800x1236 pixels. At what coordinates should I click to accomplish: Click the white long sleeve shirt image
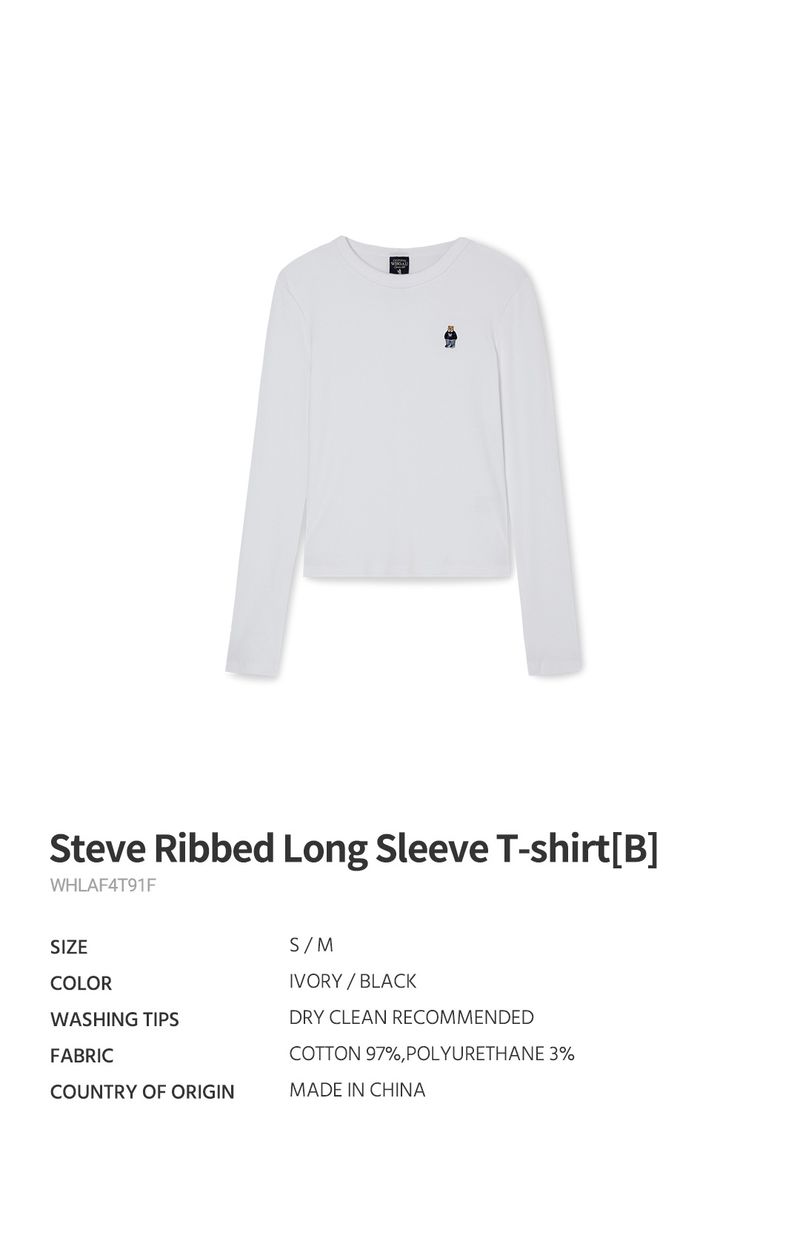coord(404,456)
